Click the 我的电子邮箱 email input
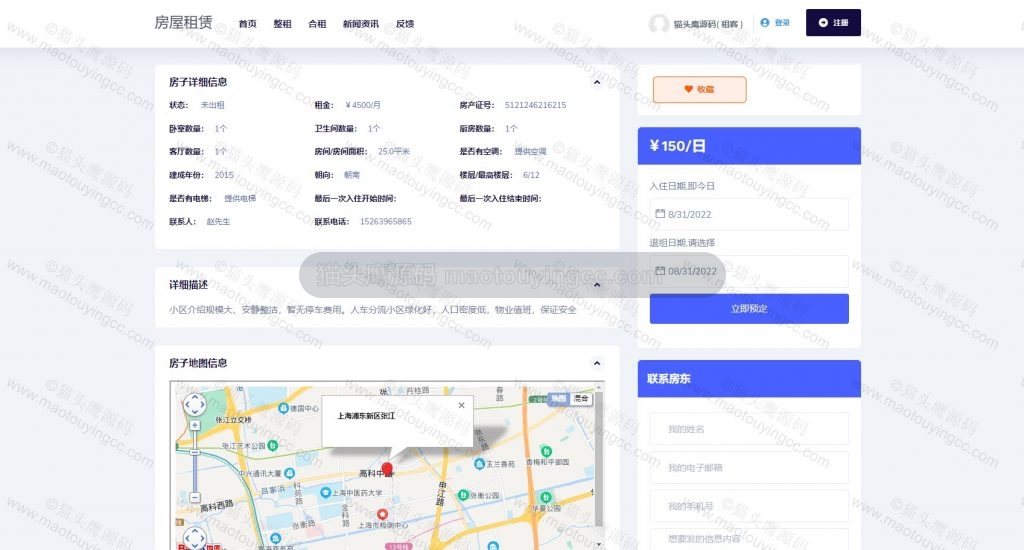This screenshot has height=550, width=1024. pos(749,468)
